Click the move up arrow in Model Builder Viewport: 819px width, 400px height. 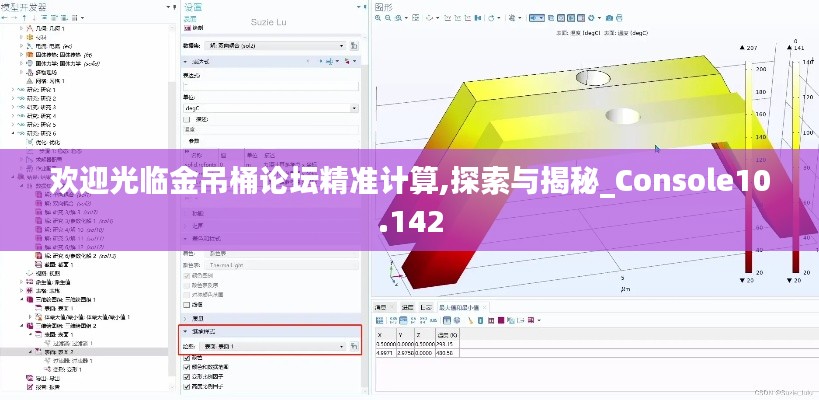tap(23, 18)
